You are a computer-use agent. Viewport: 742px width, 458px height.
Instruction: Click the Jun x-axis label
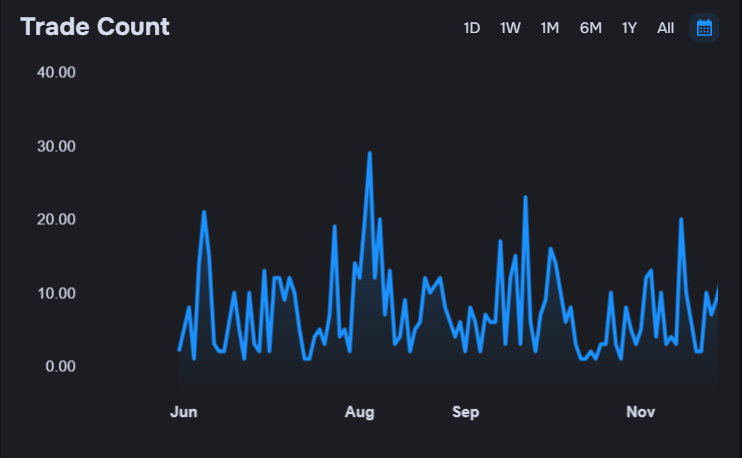point(184,412)
